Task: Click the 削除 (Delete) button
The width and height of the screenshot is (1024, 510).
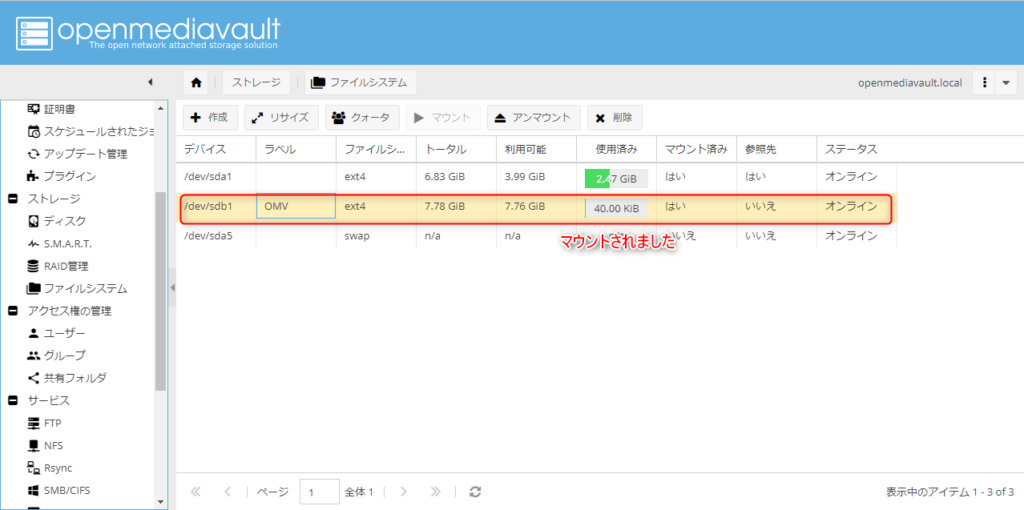Action: (x=614, y=118)
